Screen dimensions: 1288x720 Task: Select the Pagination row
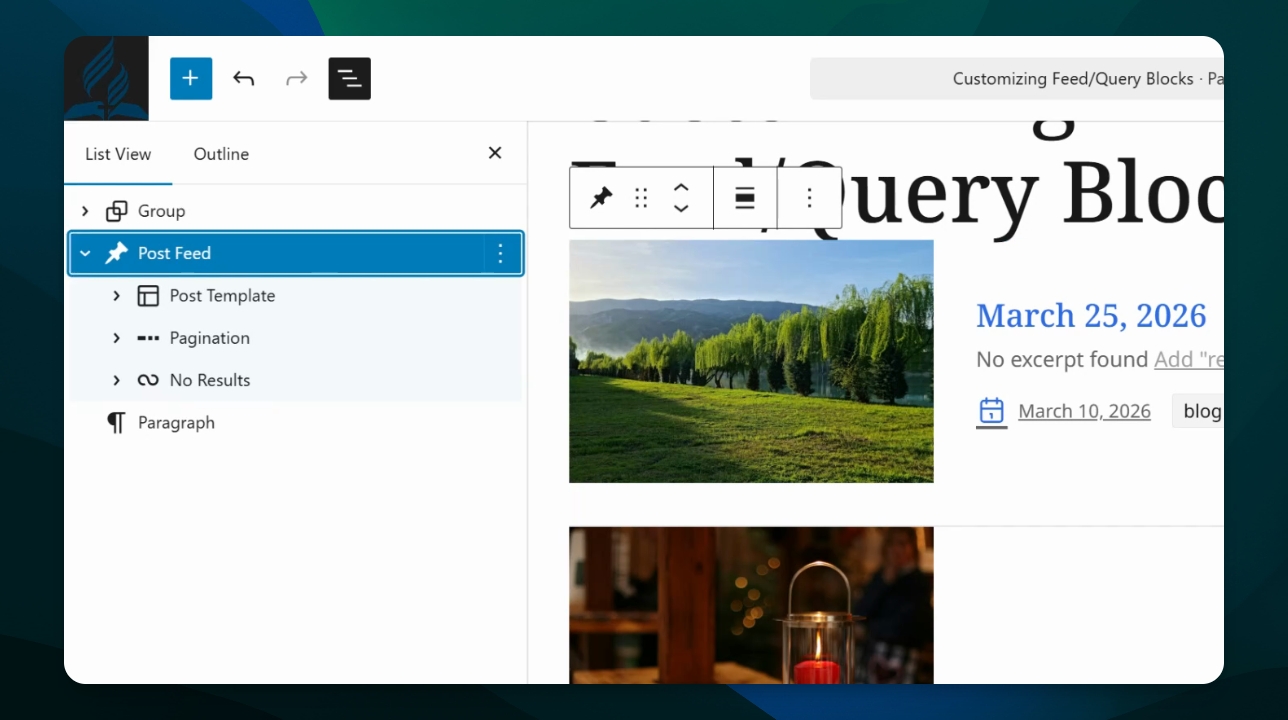point(296,338)
